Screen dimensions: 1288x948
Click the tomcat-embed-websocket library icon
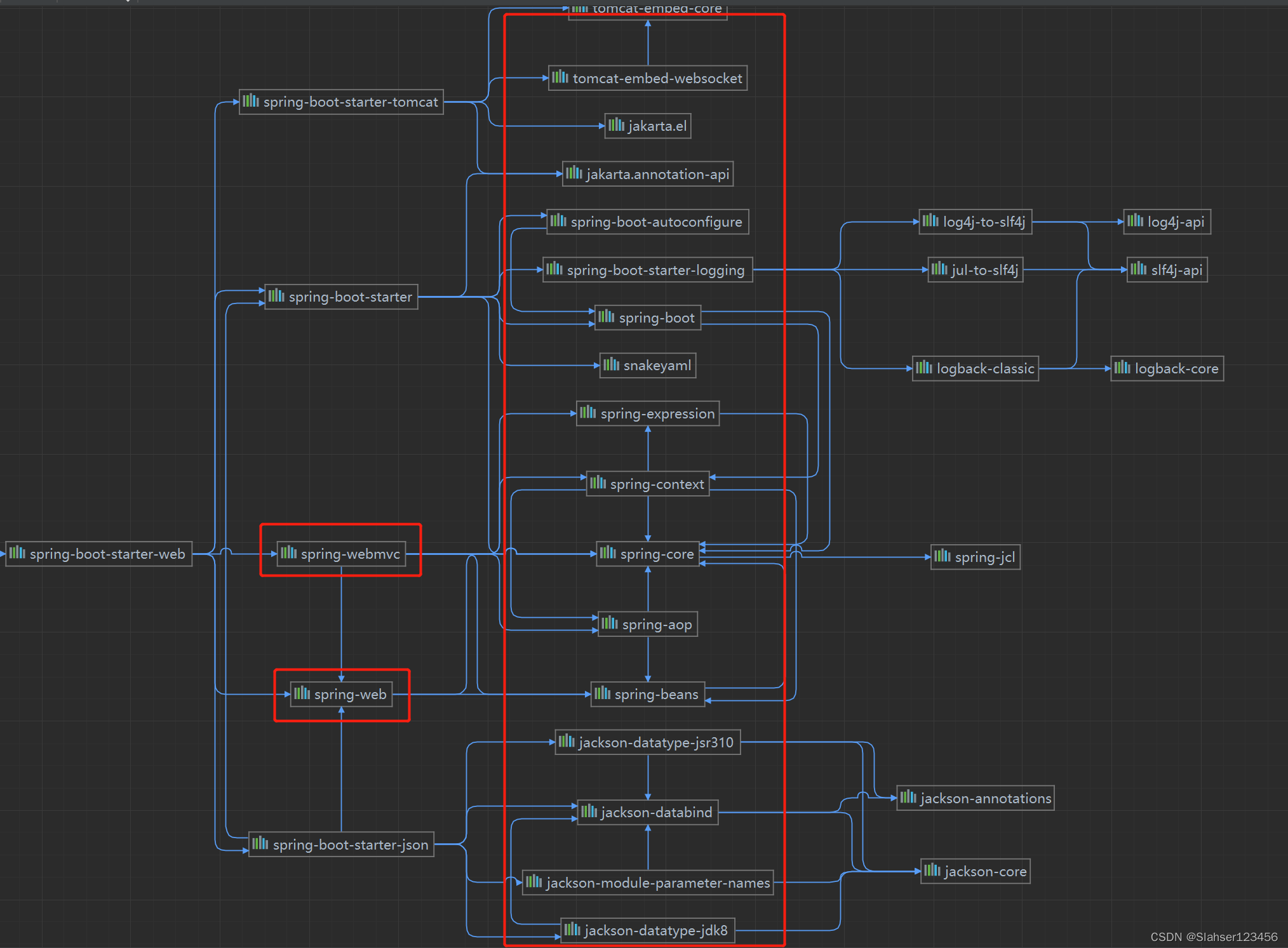point(560,77)
